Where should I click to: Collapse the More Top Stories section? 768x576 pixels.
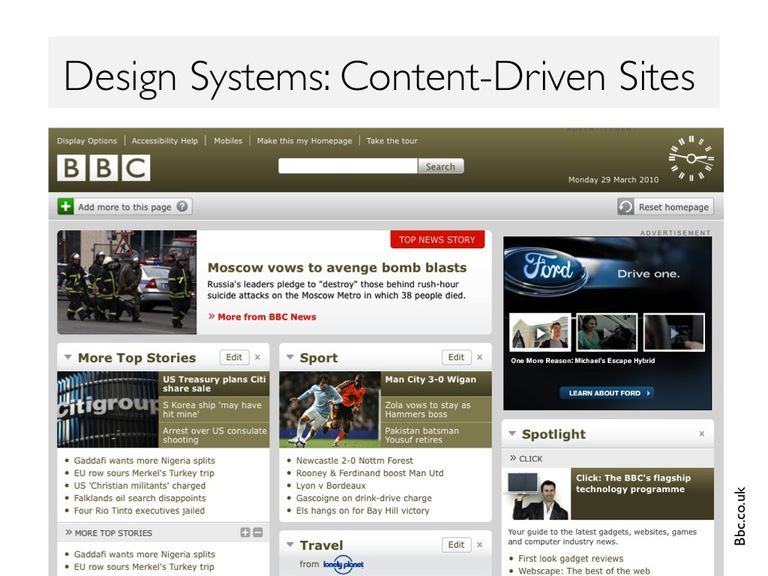click(x=68, y=357)
